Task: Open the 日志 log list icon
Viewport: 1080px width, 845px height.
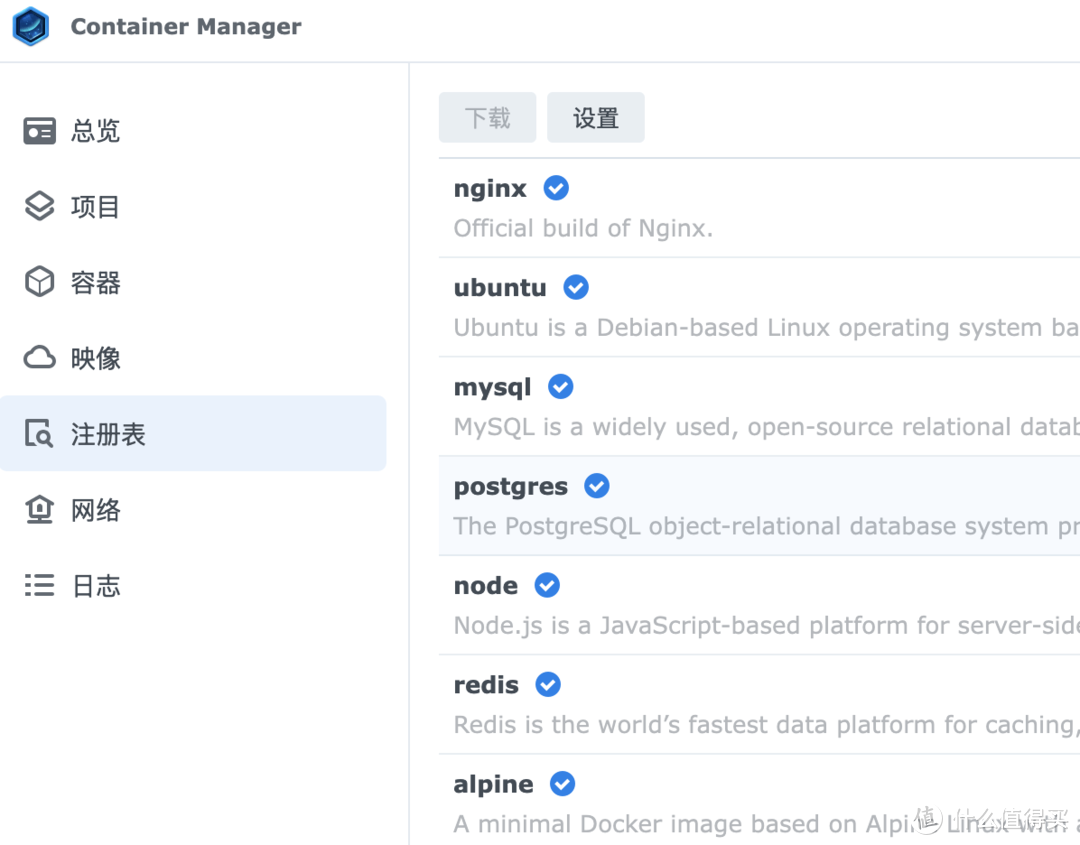Action: (x=39, y=586)
